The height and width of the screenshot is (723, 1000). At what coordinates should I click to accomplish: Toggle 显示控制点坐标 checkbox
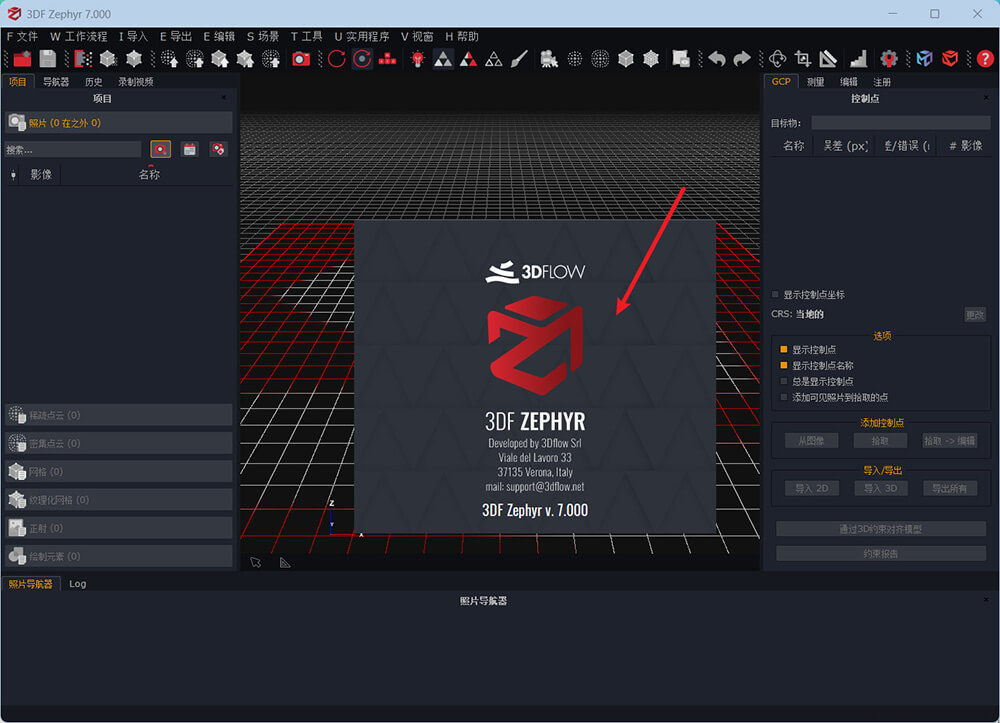click(776, 295)
